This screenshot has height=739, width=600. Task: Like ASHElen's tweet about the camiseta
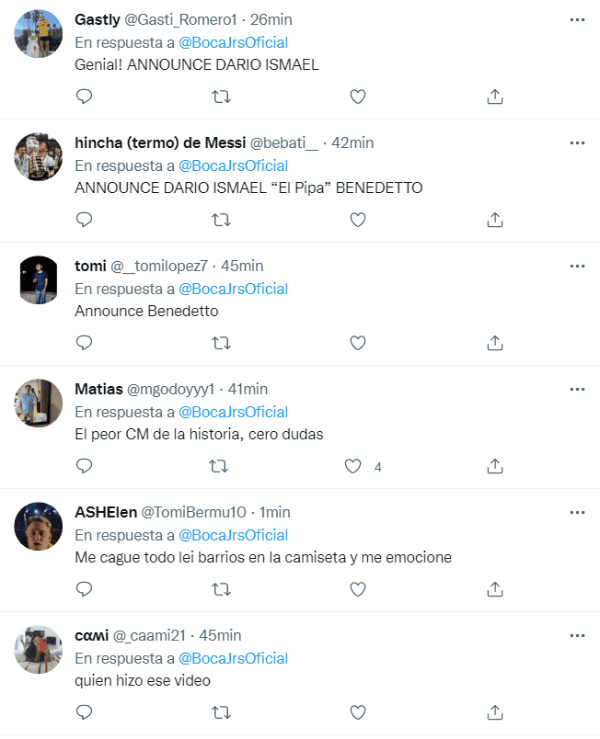[x=357, y=589]
